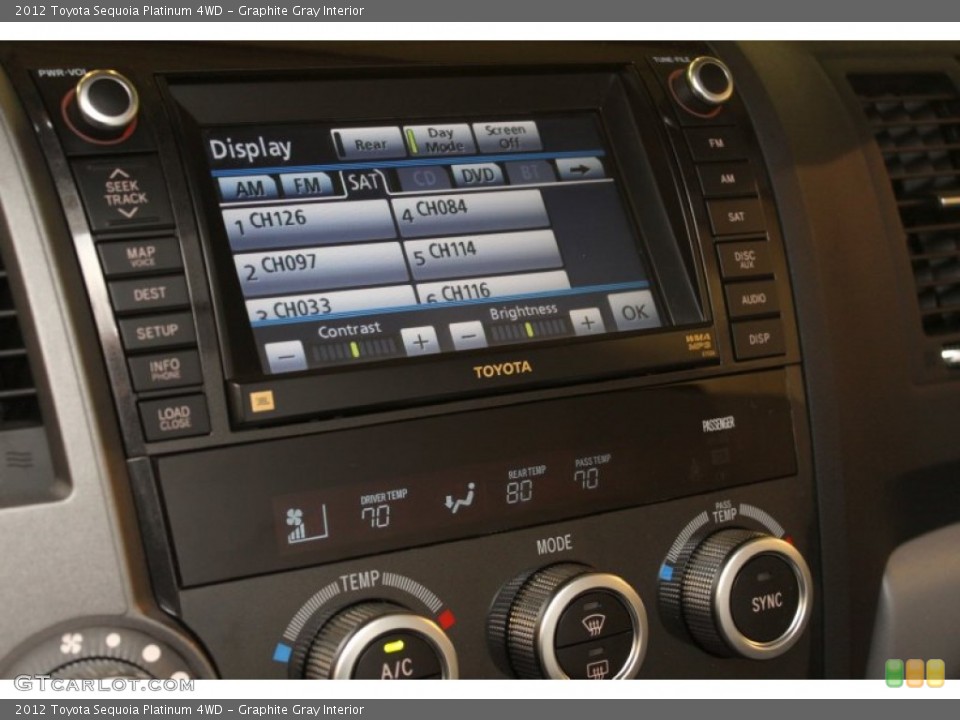This screenshot has height=720, width=960.
Task: Turn the PWR-VOL knob
Action: pos(106,100)
